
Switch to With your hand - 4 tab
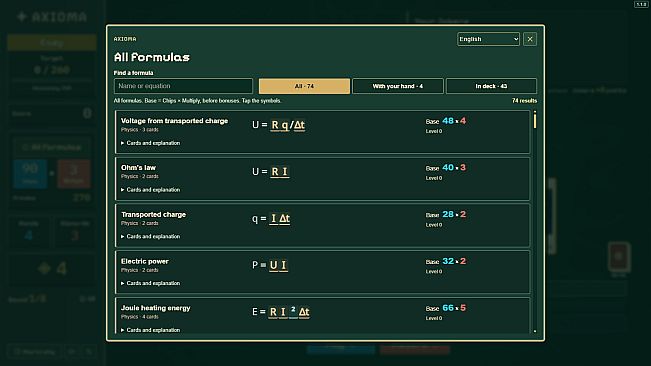tap(398, 86)
